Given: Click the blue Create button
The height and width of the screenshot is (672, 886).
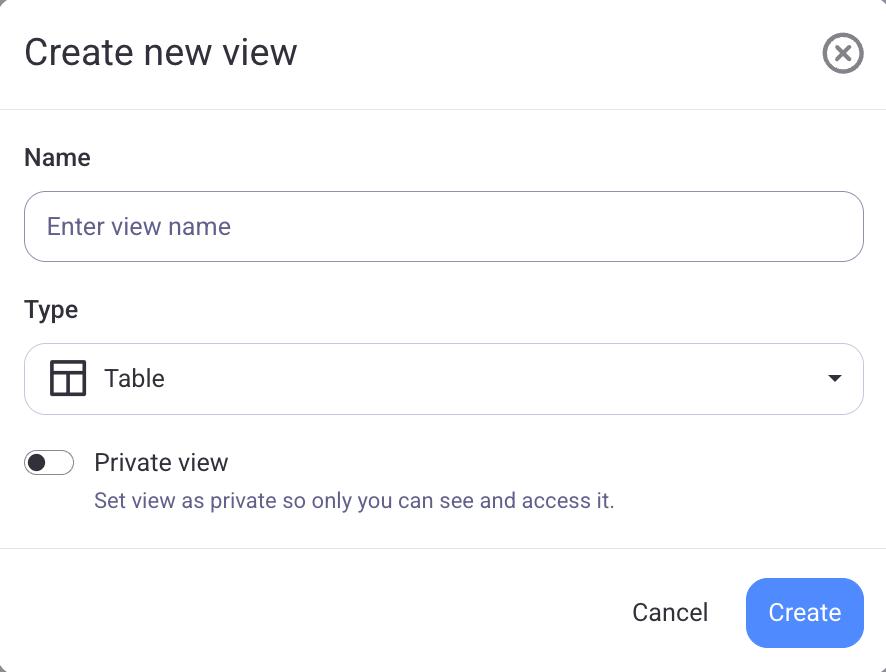Looking at the screenshot, I should click(x=804, y=612).
